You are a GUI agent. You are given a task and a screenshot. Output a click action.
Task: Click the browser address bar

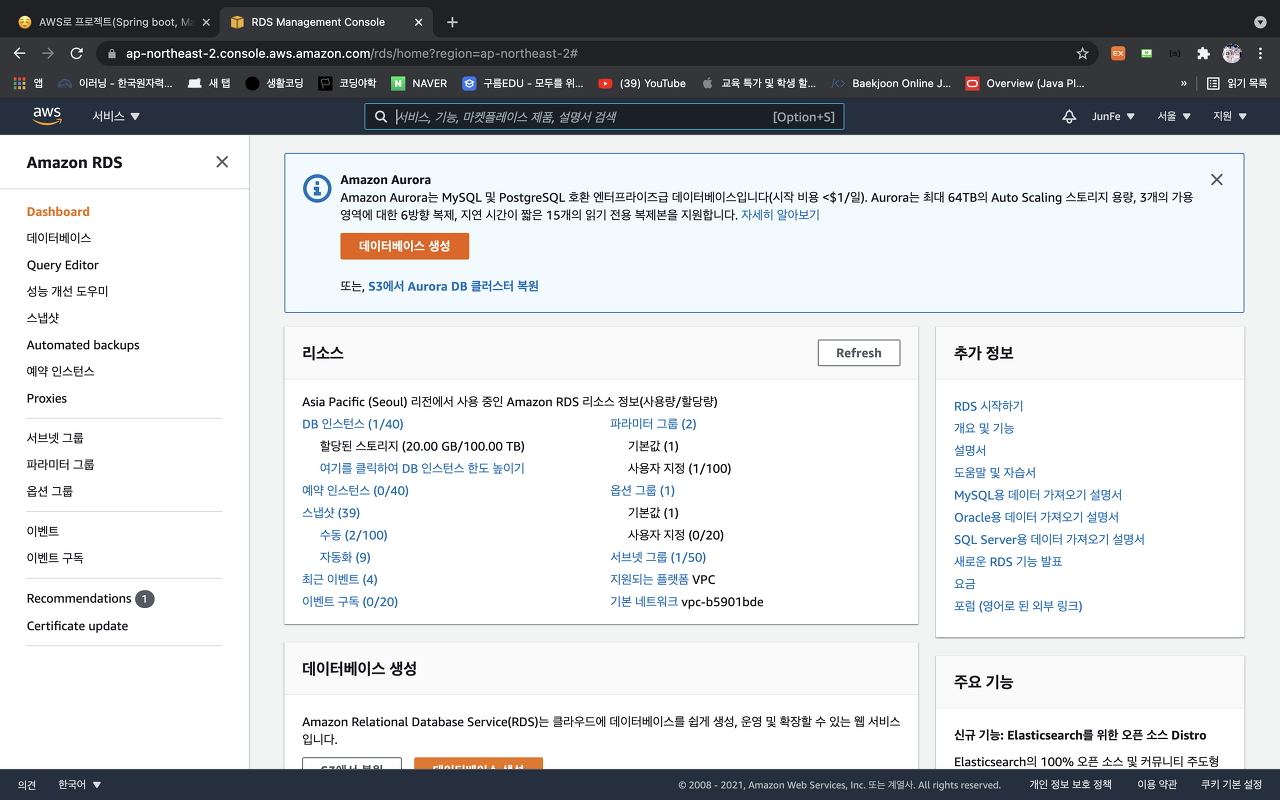596,53
